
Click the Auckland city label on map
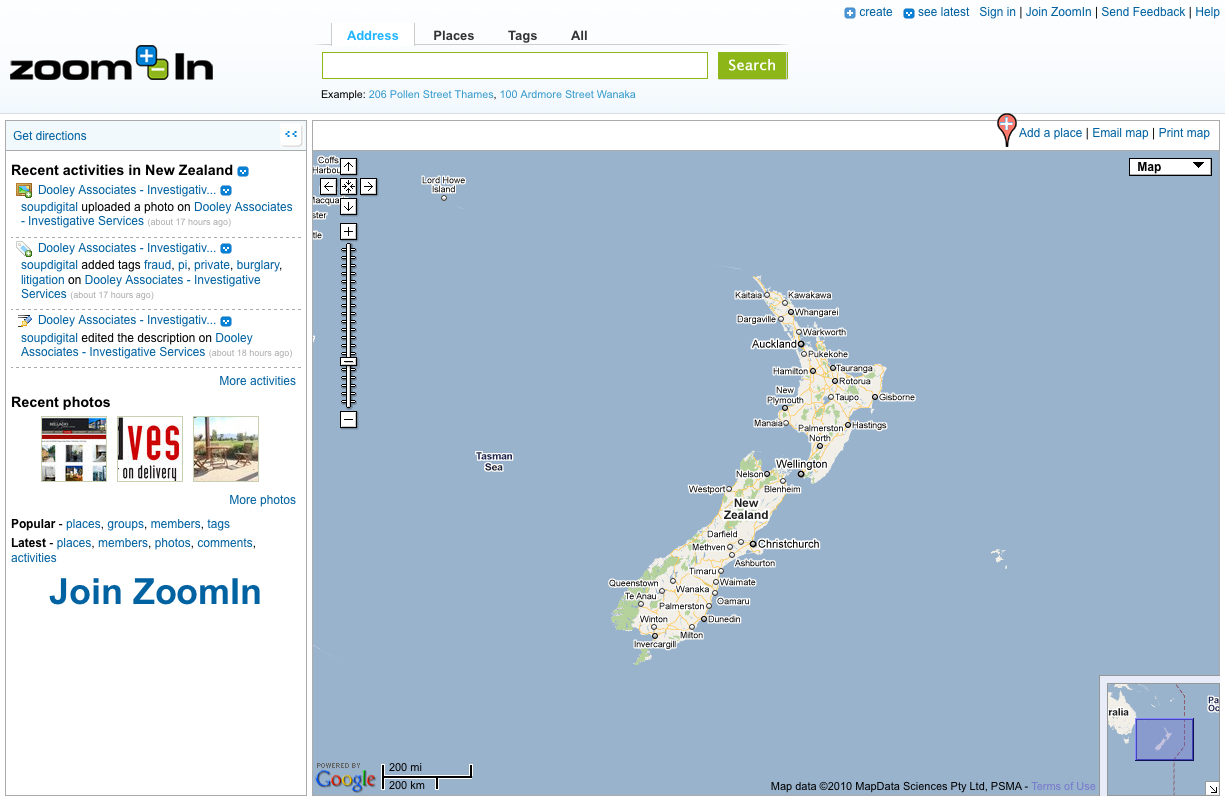click(x=775, y=344)
